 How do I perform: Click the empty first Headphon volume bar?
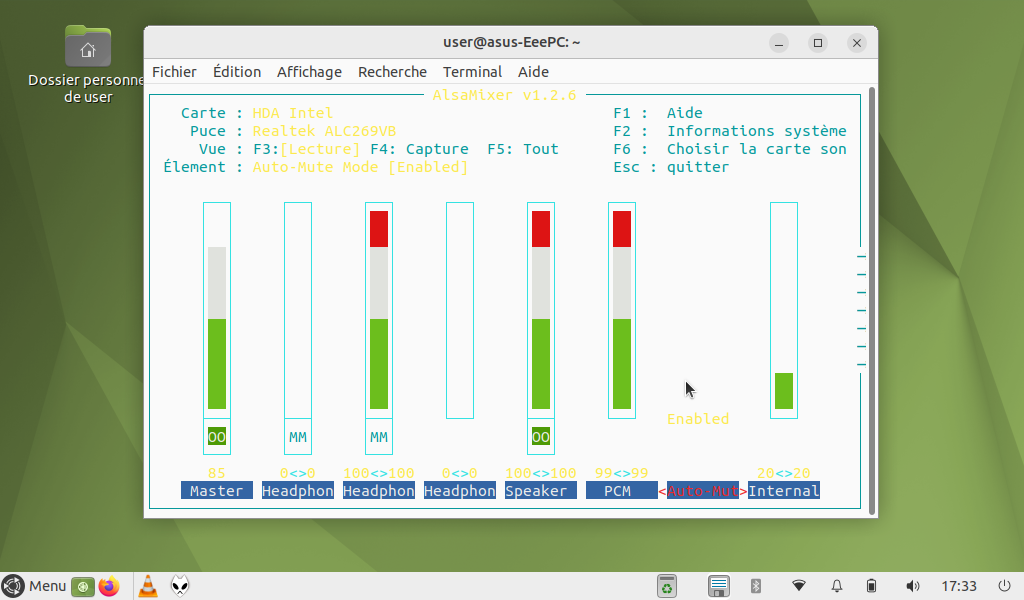tap(298, 310)
